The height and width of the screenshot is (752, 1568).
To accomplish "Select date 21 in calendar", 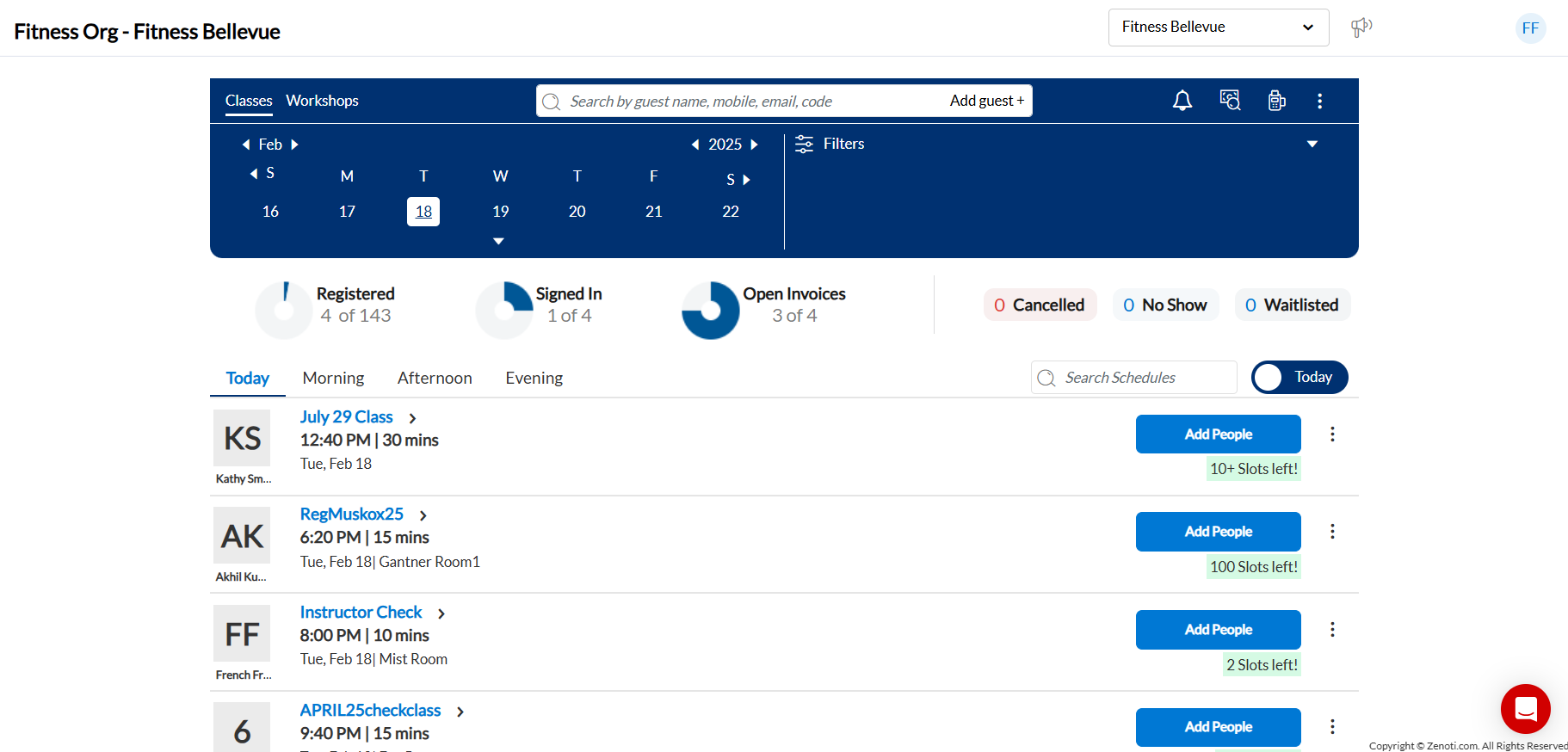I will [654, 212].
